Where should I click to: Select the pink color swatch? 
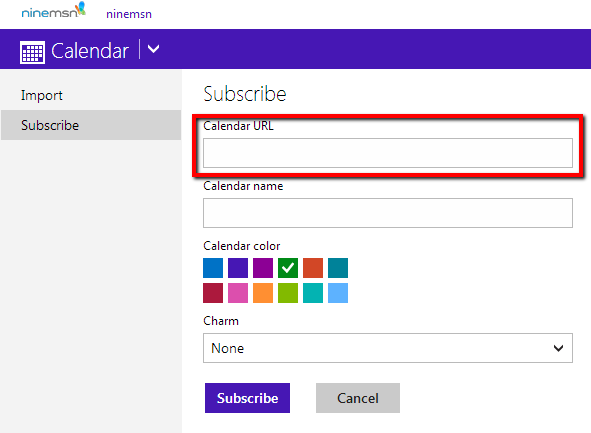tap(238, 293)
